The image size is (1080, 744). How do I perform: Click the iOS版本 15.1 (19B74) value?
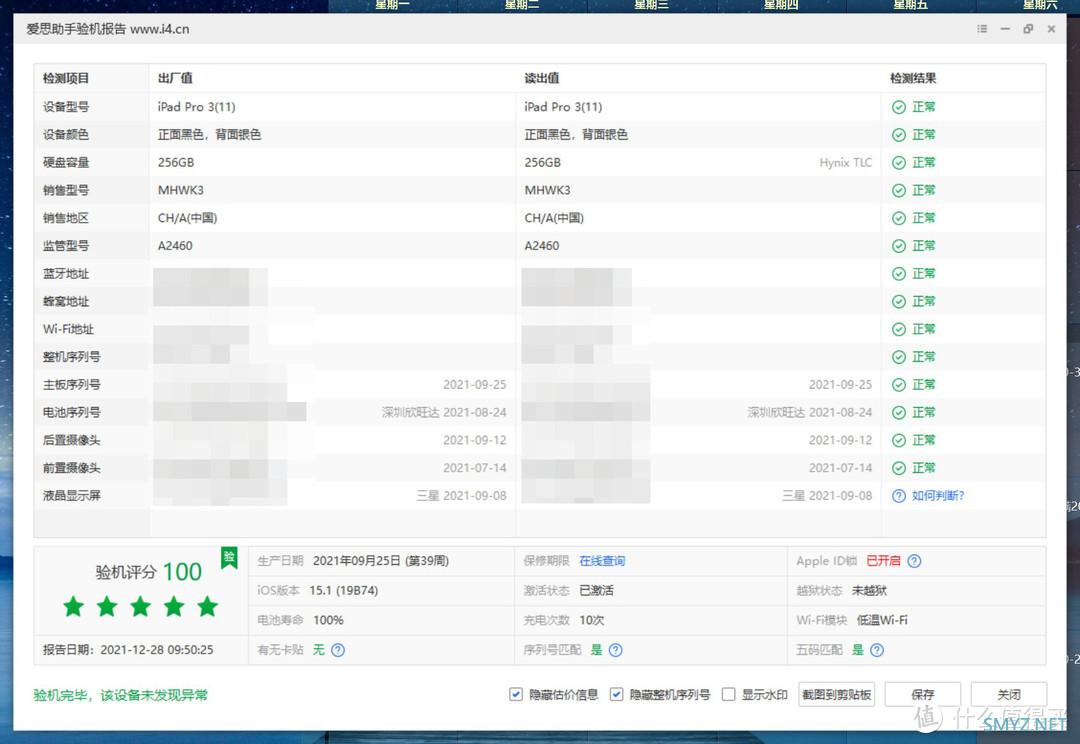(344, 590)
